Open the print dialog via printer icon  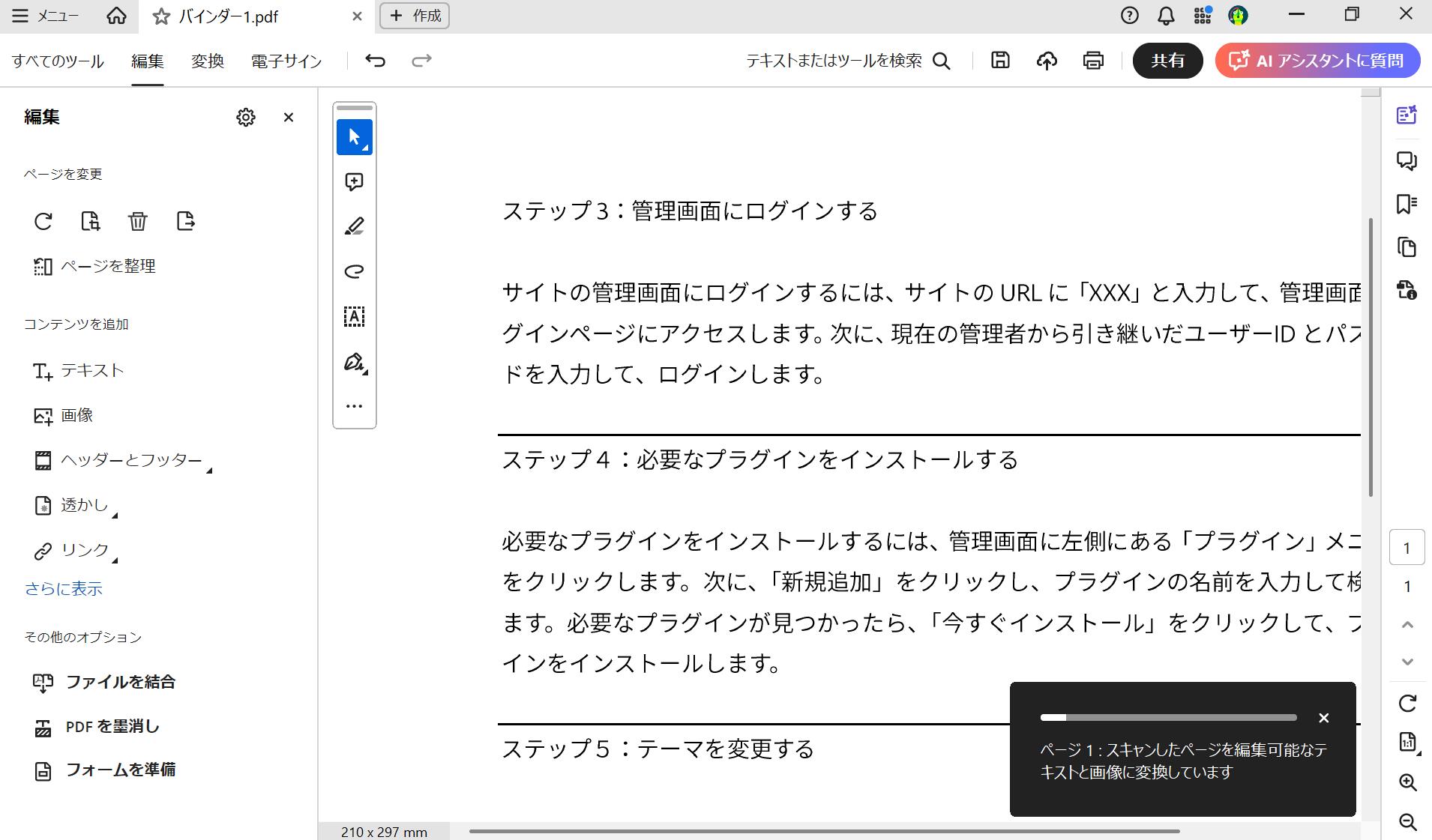1093,61
